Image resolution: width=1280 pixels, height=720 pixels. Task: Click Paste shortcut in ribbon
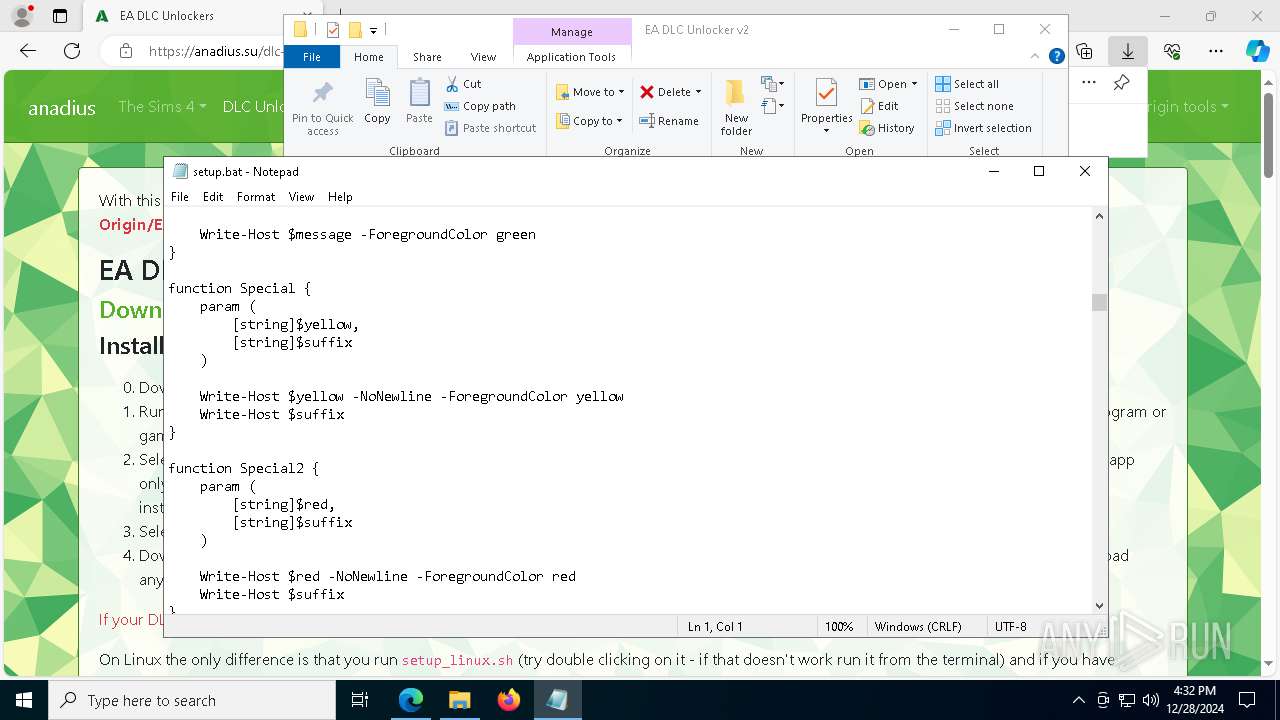(x=490, y=128)
